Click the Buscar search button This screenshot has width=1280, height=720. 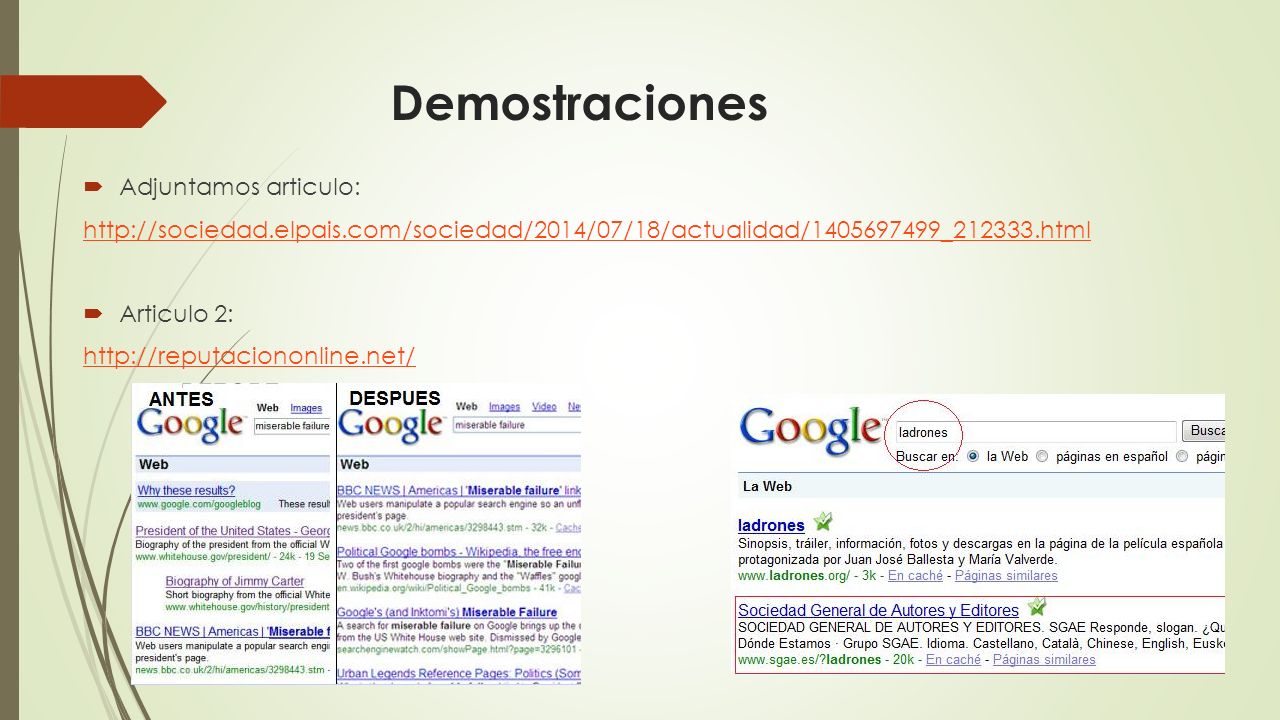click(x=1204, y=431)
